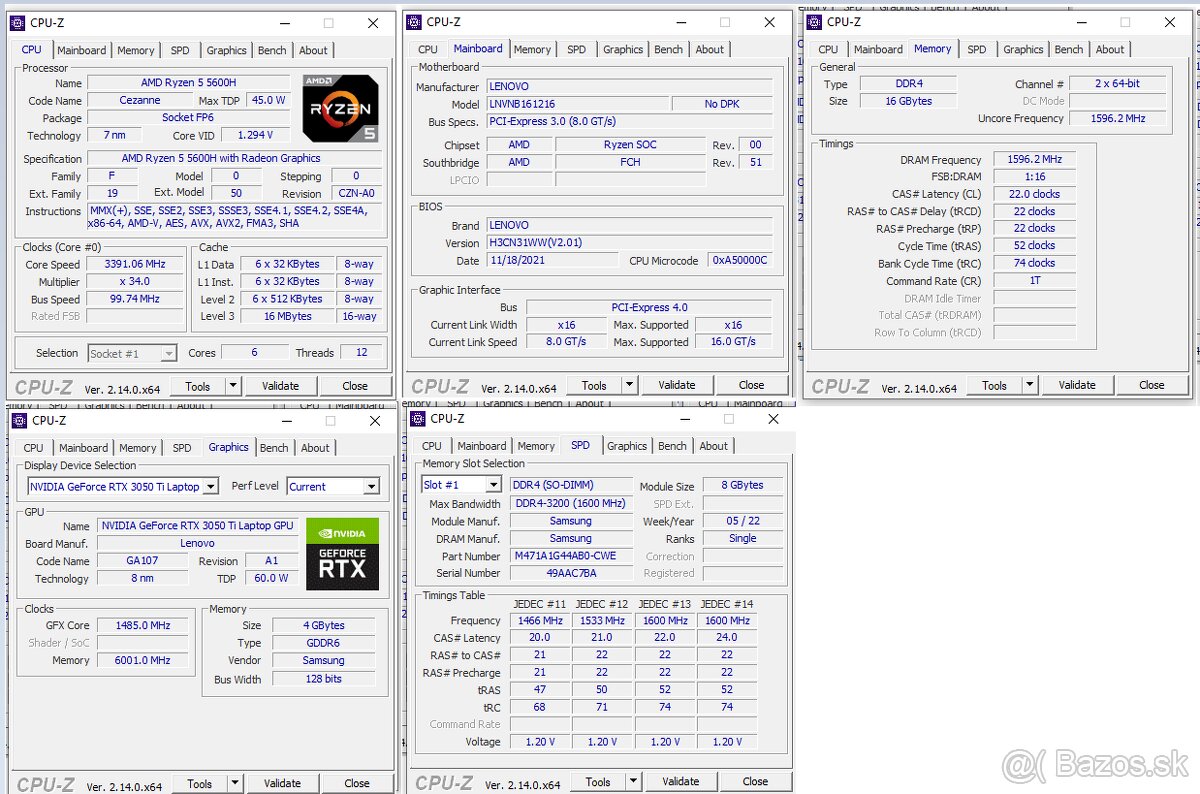1200x794 pixels.
Task: Click Close button in the Mainboard window
Action: coord(752,384)
